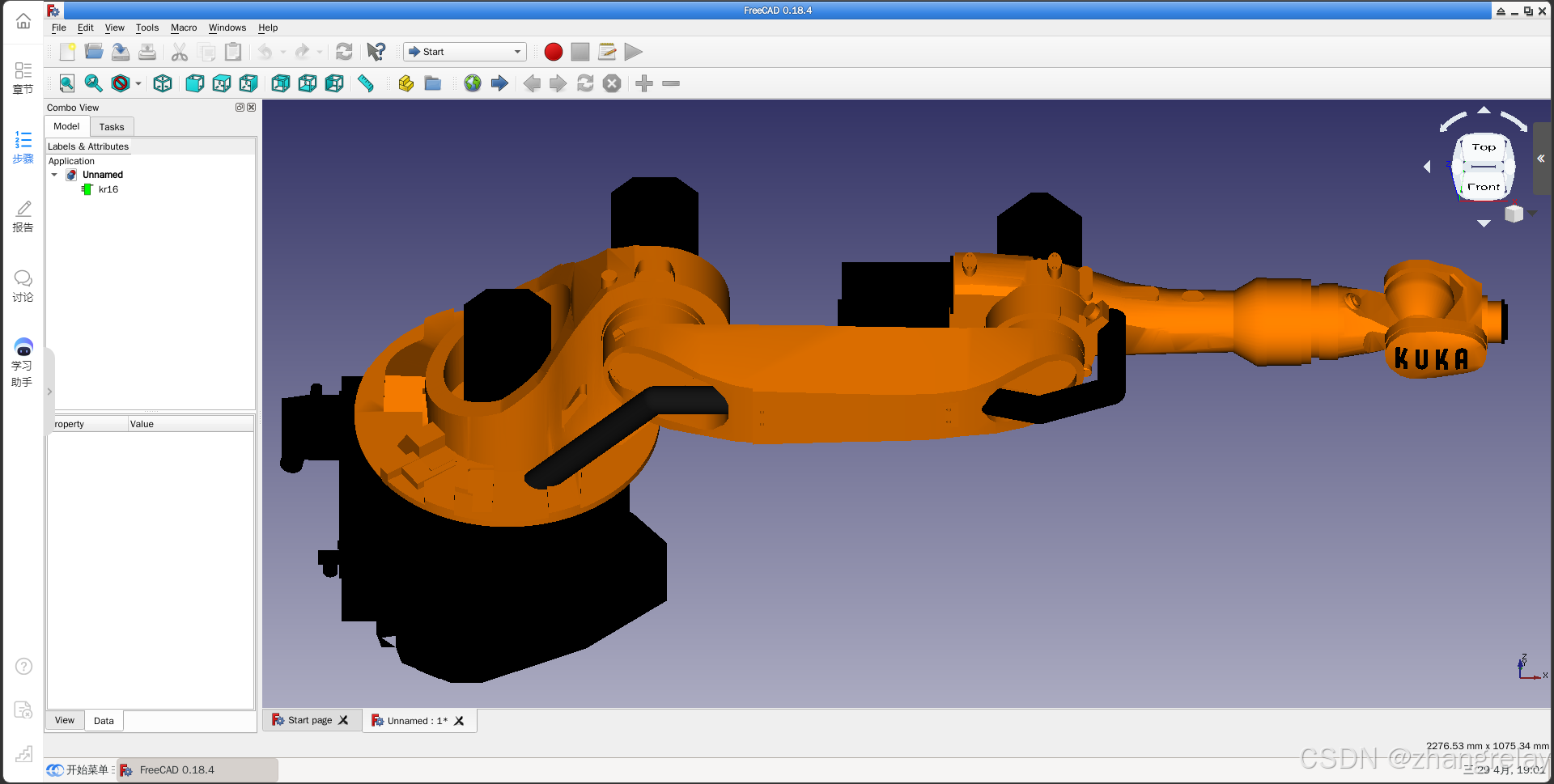Select the kr16 object in tree
This screenshot has width=1554, height=784.
click(x=108, y=189)
